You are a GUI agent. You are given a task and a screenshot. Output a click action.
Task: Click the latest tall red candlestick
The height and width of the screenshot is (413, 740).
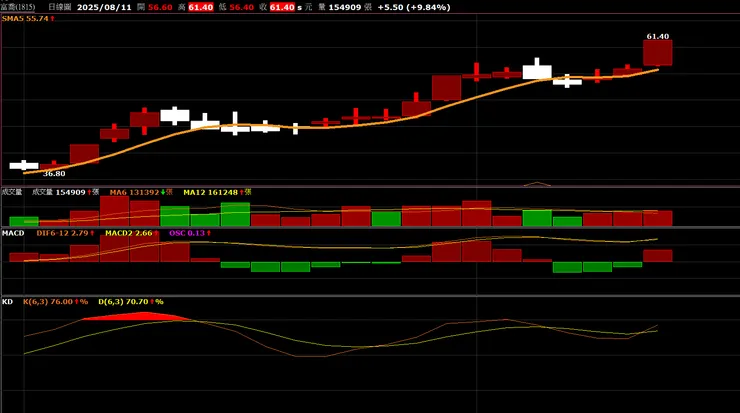657,53
